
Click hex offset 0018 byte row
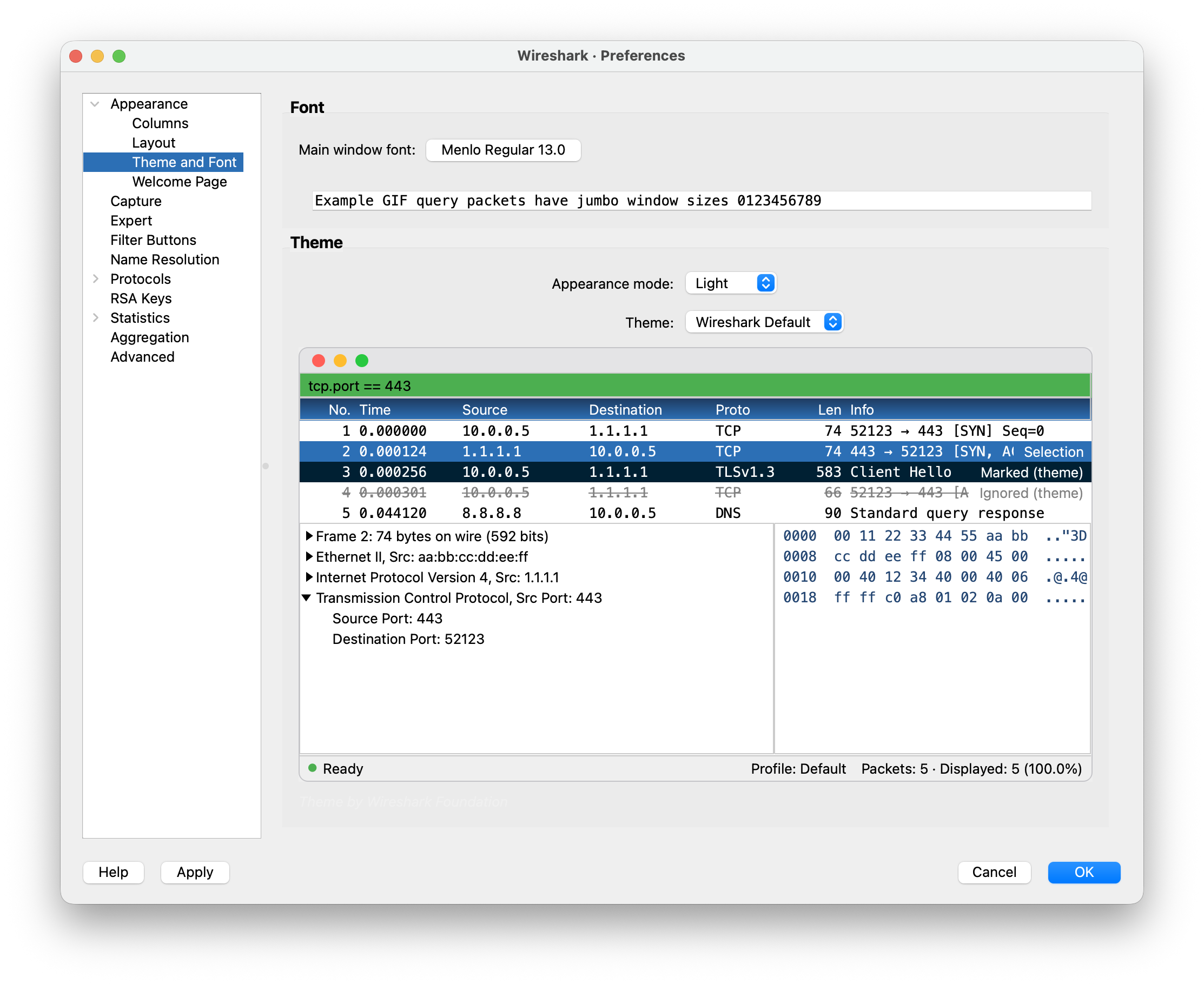(x=934, y=597)
